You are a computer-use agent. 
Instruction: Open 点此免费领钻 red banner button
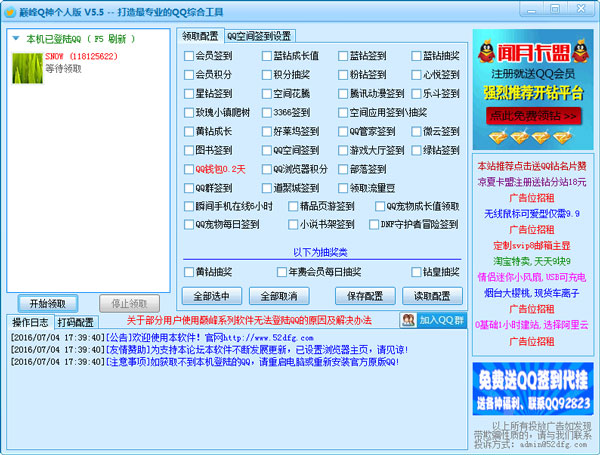pos(533,116)
